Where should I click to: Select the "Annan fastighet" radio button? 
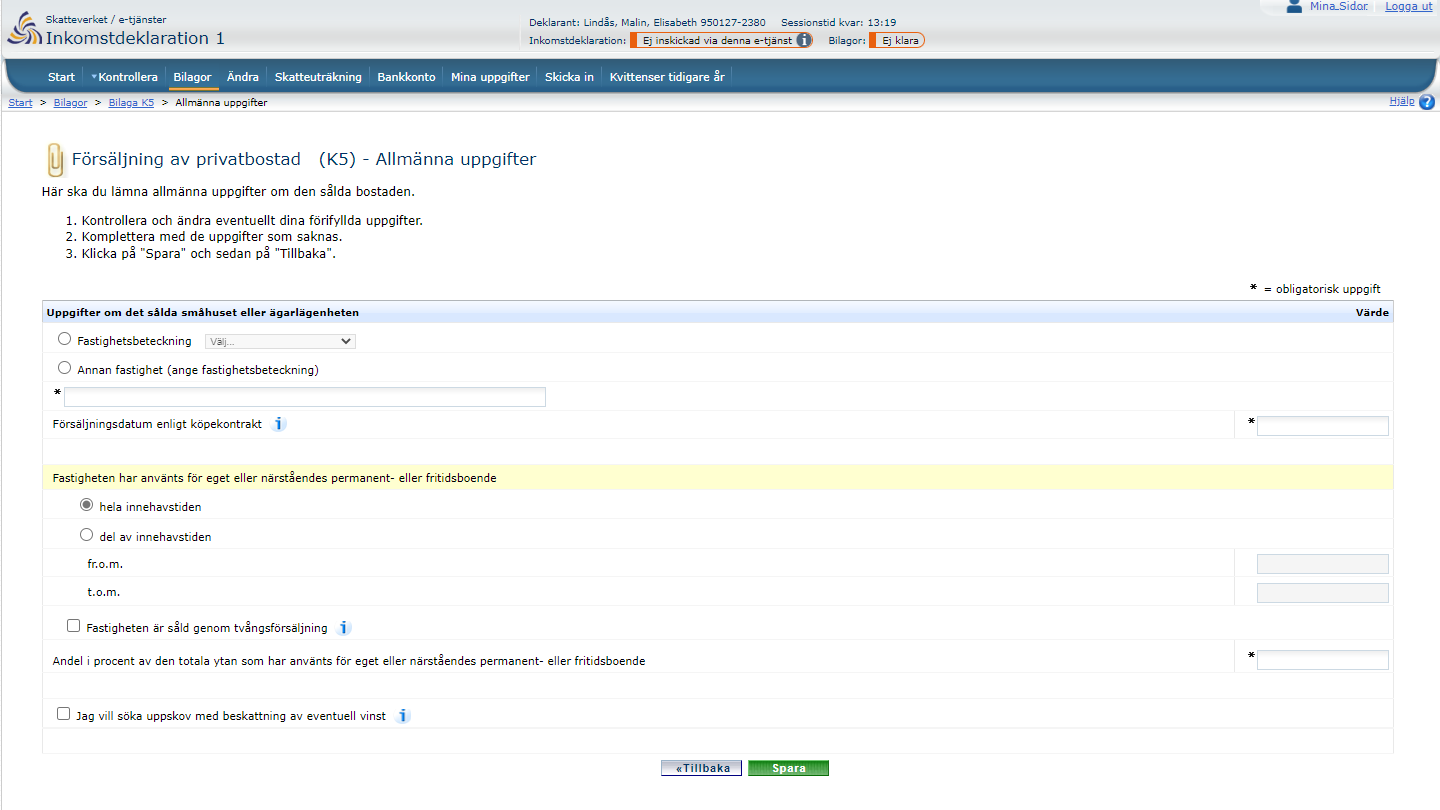point(64,367)
